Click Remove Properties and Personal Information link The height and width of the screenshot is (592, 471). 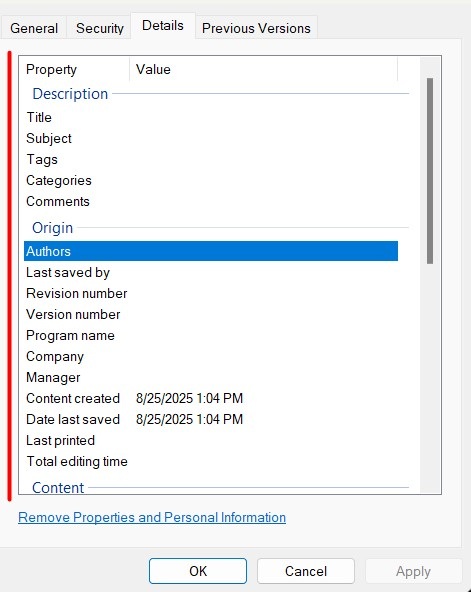pos(152,517)
